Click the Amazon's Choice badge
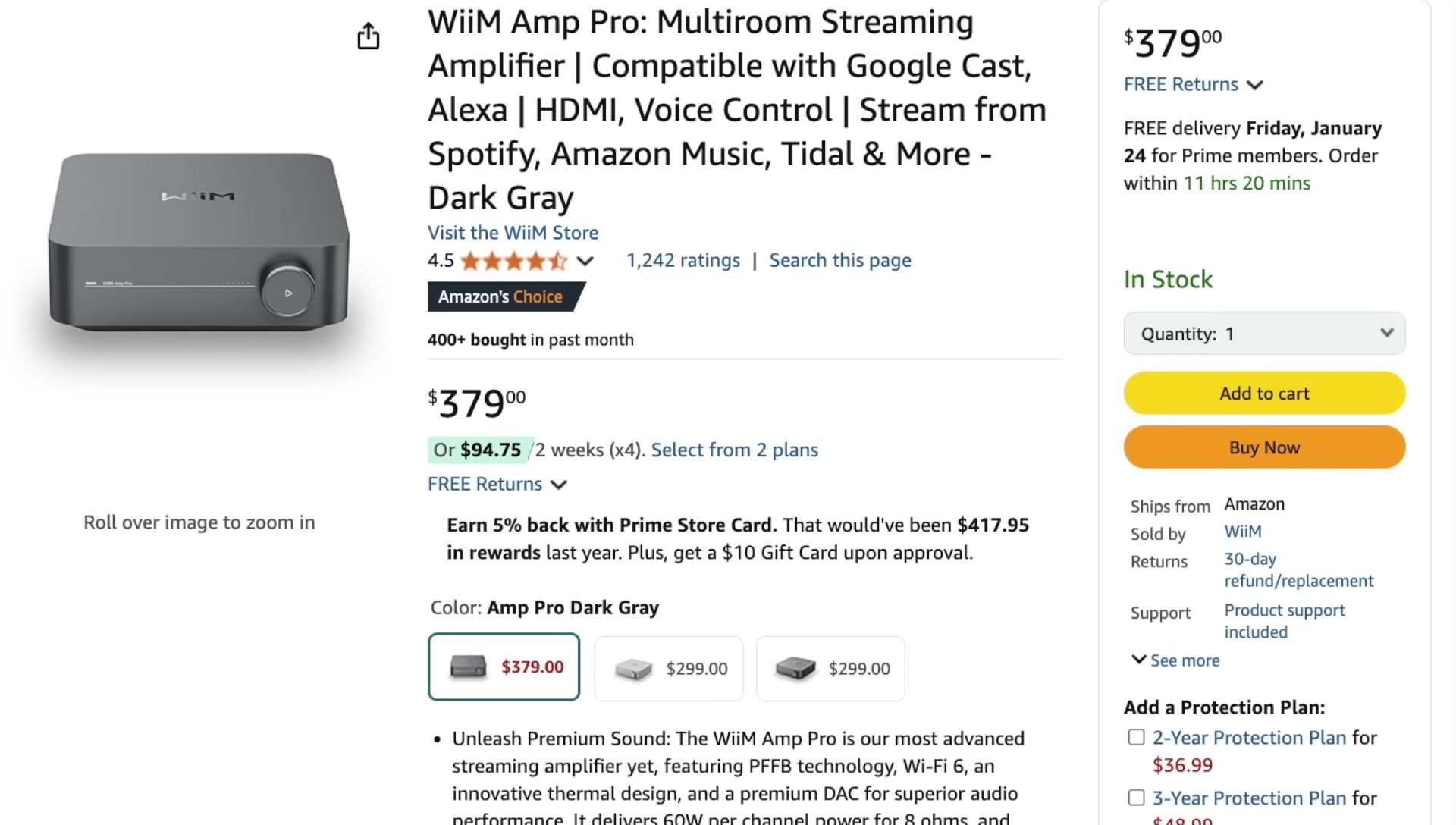Viewport: 1456px width, 825px height. (x=503, y=296)
